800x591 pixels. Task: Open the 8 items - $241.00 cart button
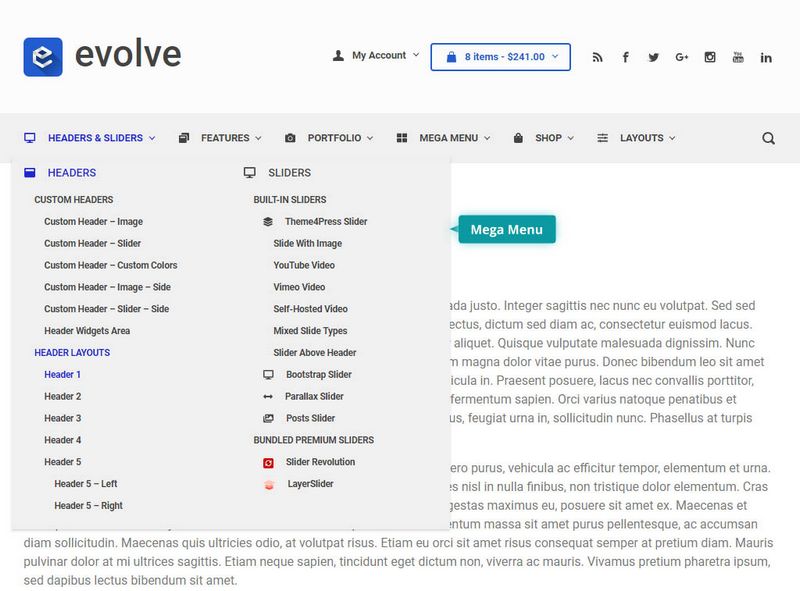pyautogui.click(x=501, y=57)
